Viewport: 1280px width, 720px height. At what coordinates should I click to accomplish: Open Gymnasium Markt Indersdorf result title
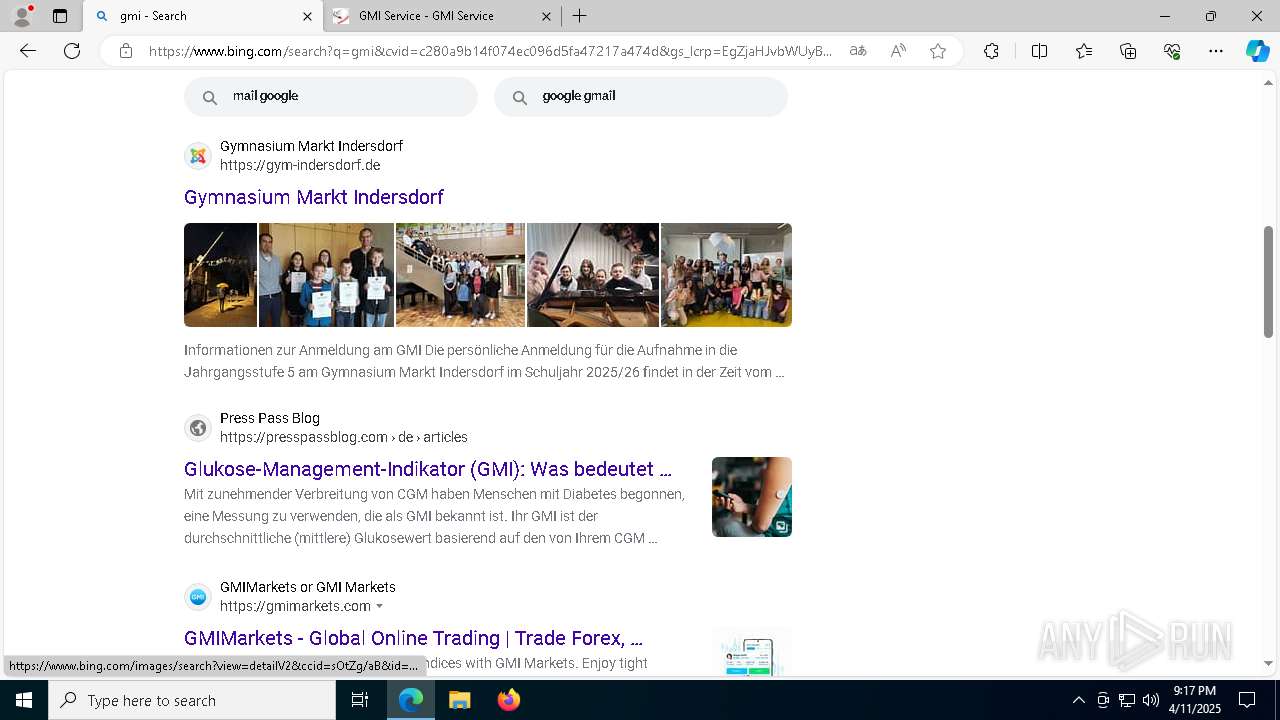(314, 197)
